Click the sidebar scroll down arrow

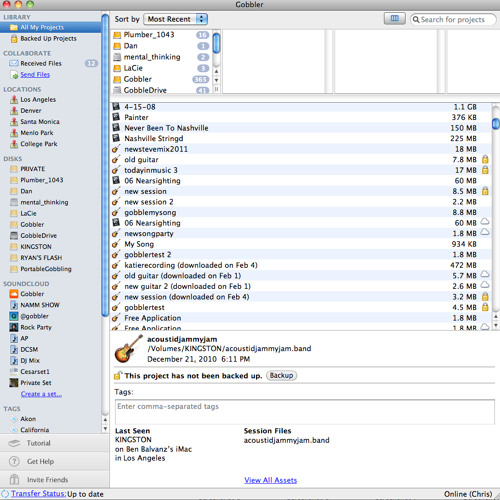pos(105,429)
